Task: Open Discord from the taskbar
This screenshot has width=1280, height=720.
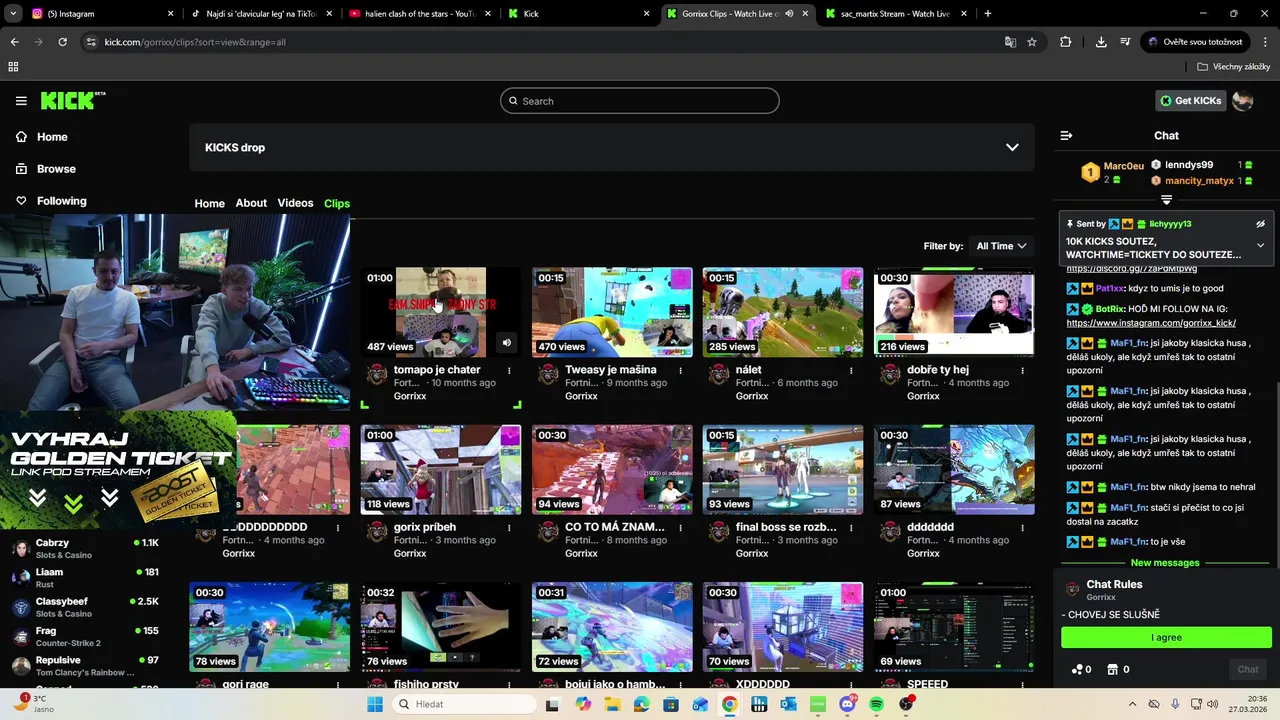Action: [x=848, y=704]
